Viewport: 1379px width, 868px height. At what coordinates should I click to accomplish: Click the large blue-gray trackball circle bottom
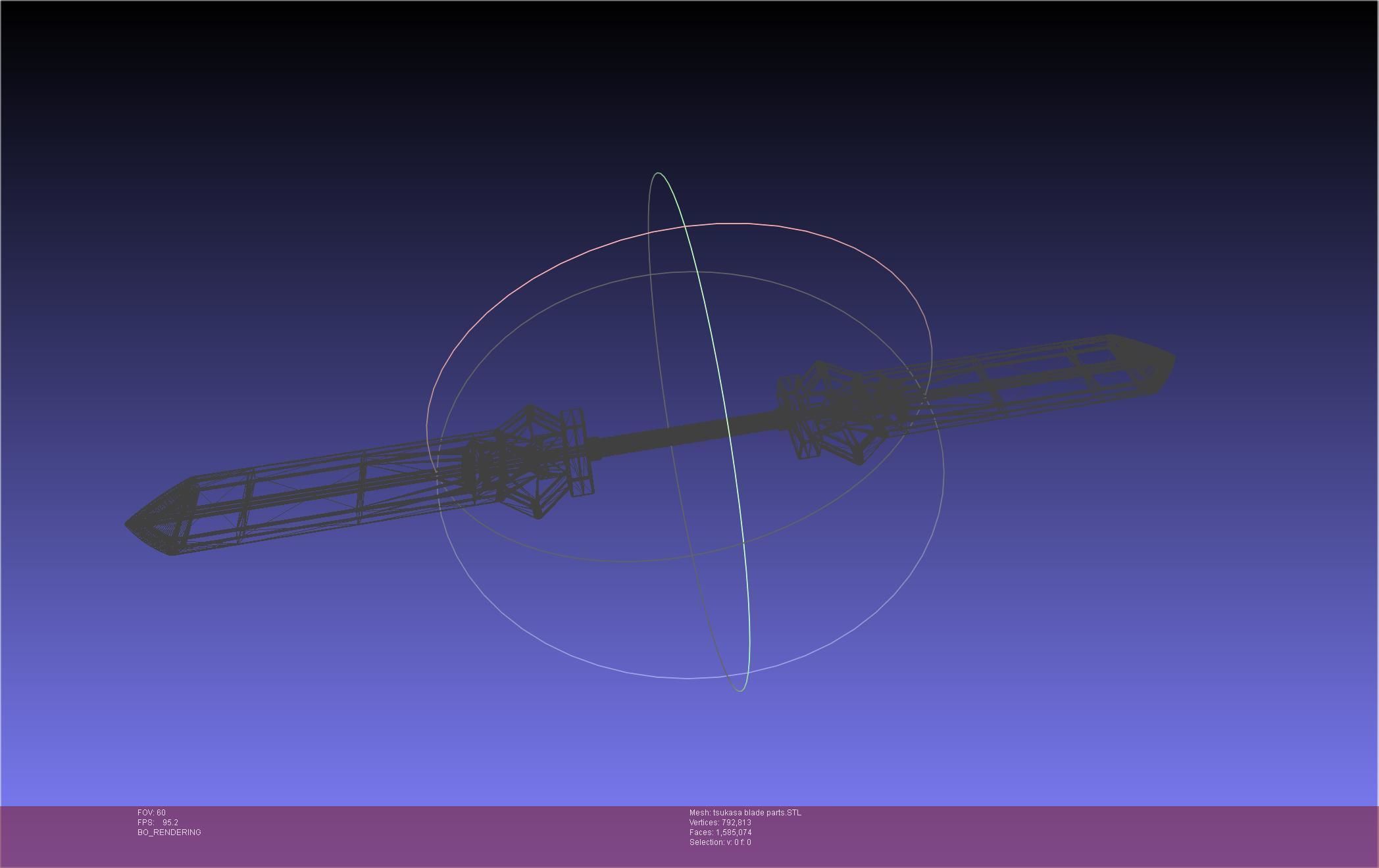[x=688, y=677]
